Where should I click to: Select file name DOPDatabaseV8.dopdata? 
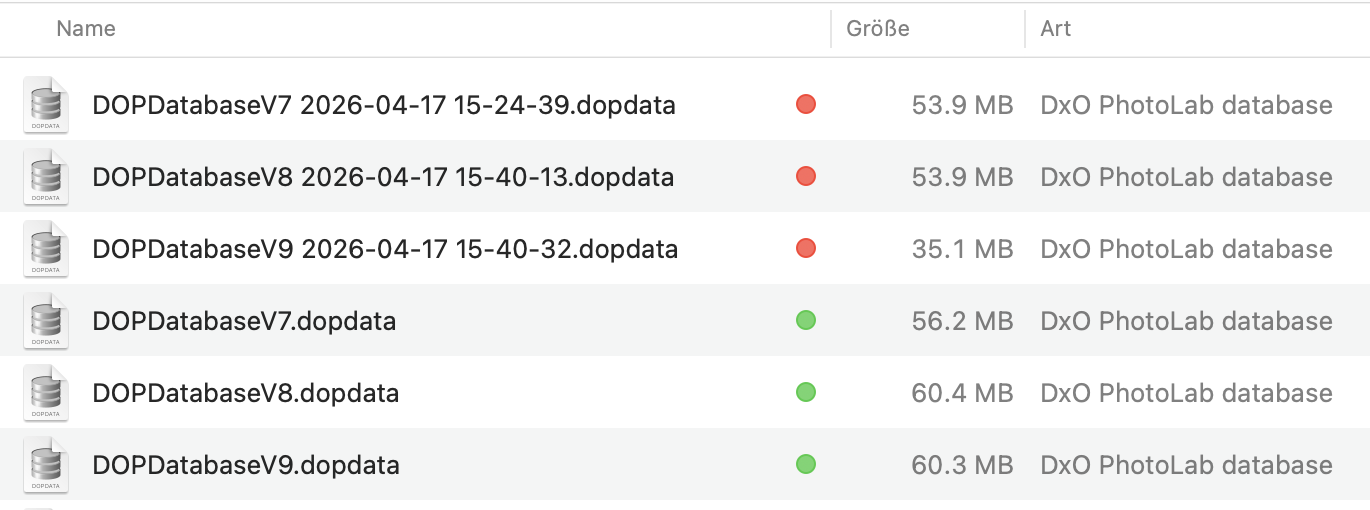click(246, 393)
